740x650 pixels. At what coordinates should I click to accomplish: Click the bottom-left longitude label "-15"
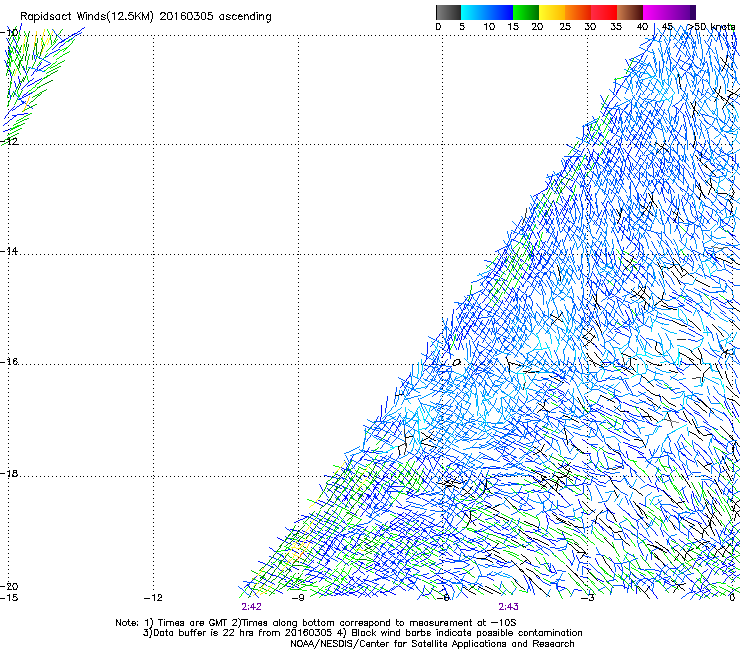(x=9, y=598)
